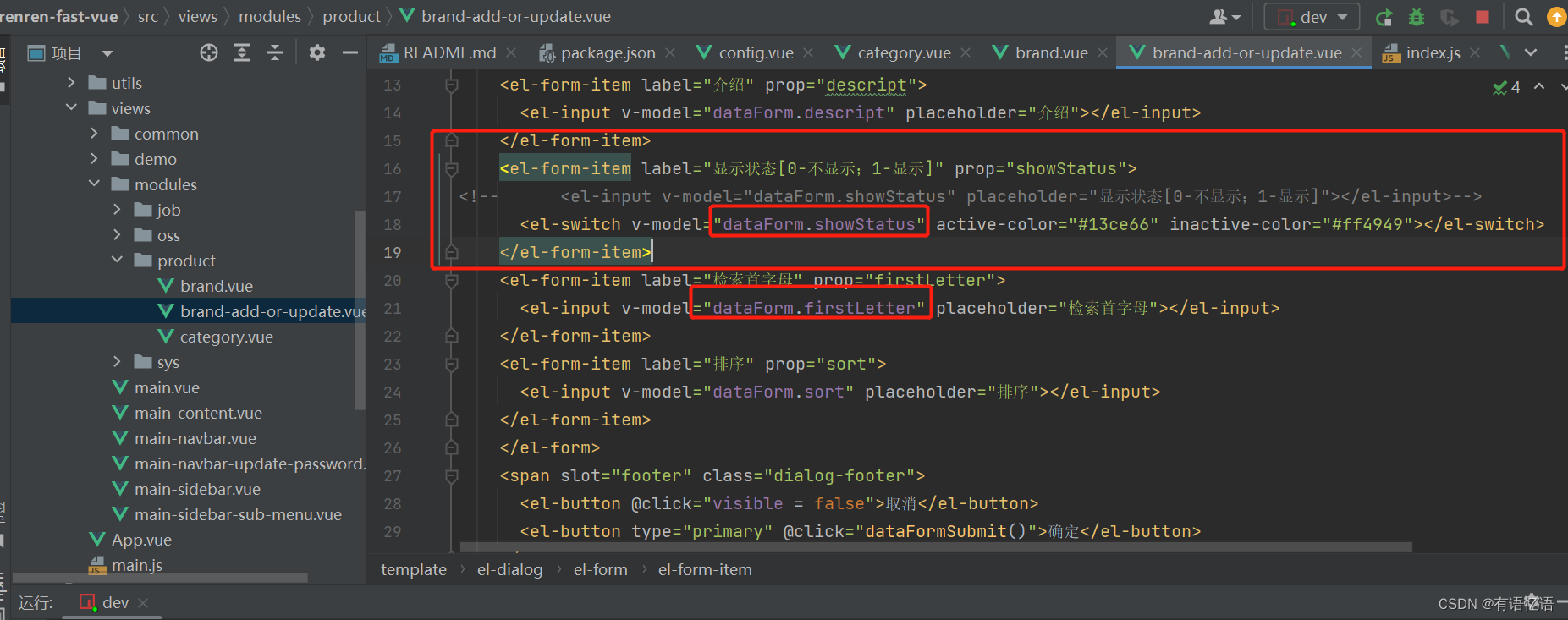Open main-content.vue in project tree

[188, 413]
